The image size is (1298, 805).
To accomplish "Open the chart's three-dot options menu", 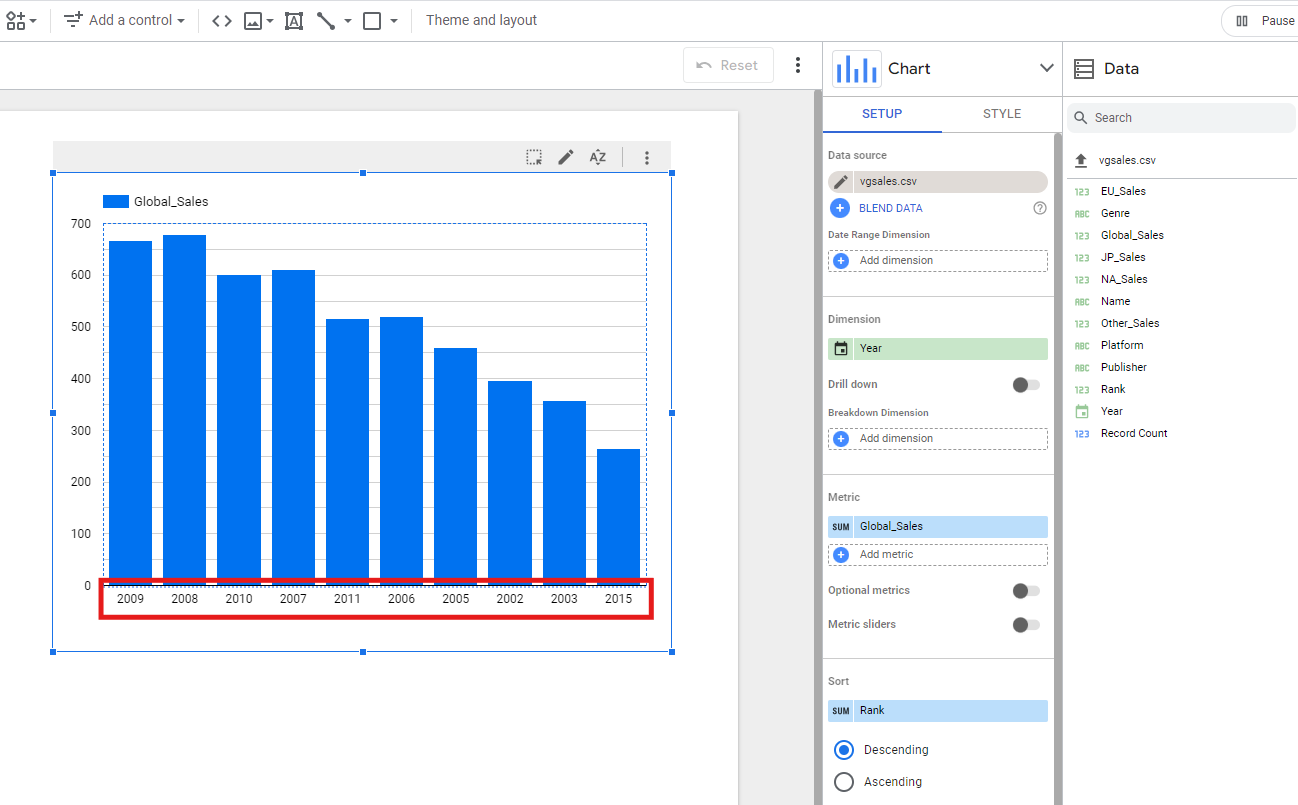I will tap(647, 157).
